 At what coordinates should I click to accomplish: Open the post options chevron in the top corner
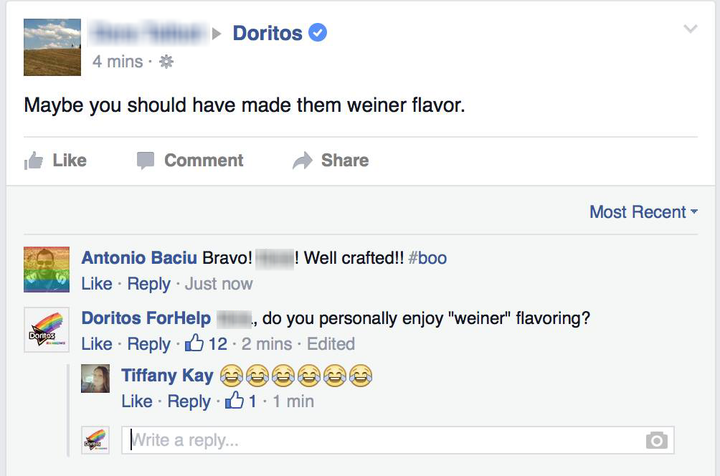[x=690, y=29]
